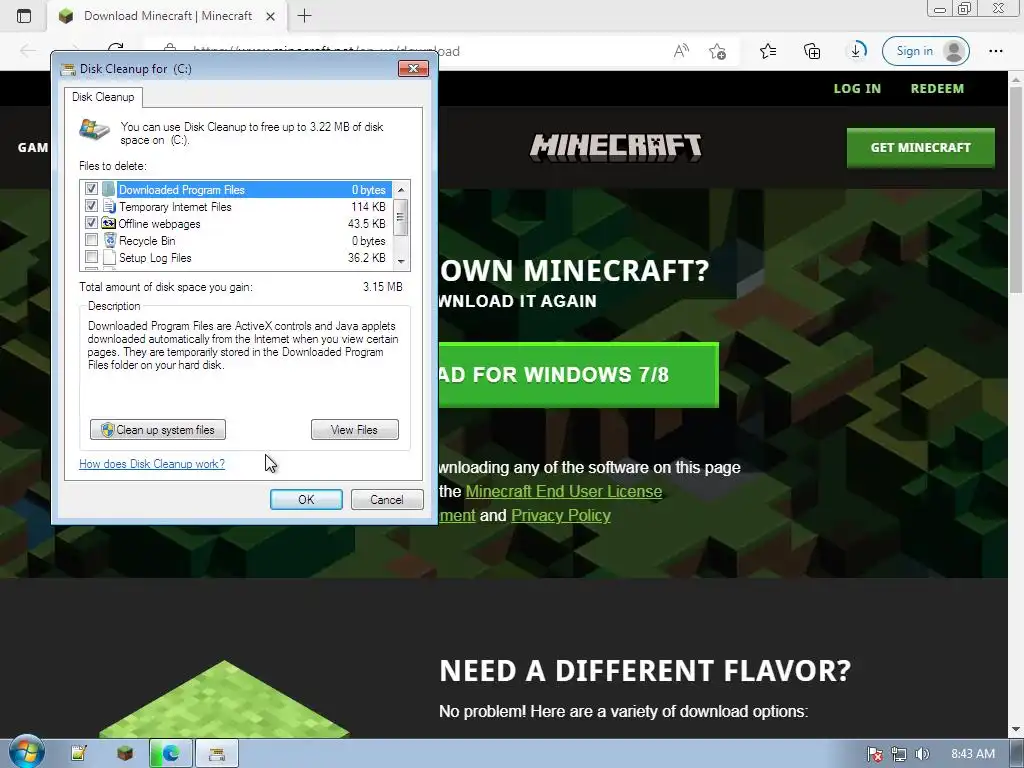The height and width of the screenshot is (768, 1024).
Task: Open the Edge tab actions menu icon
Action: click(x=24, y=16)
